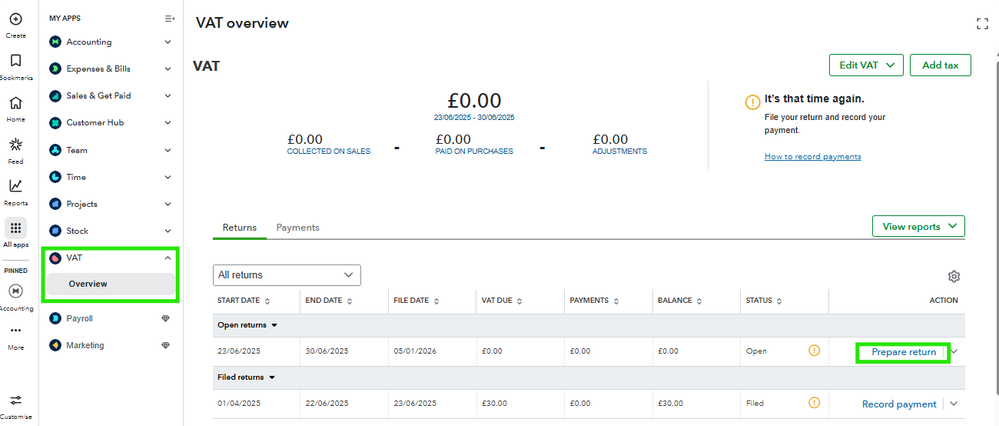Collapse the My Apps menu panel
The height and width of the screenshot is (426, 999).
169,19
